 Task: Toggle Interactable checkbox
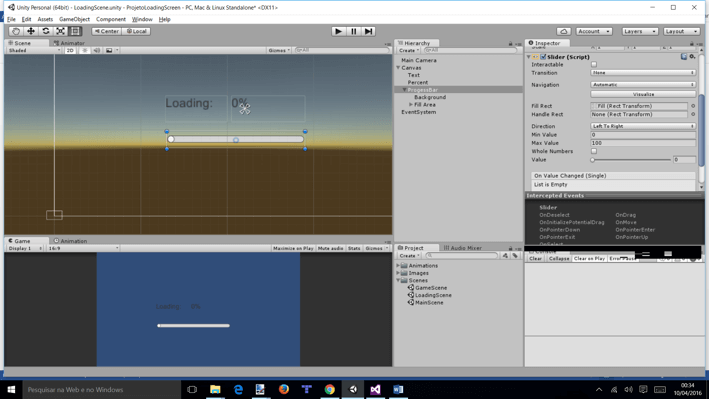coord(594,65)
